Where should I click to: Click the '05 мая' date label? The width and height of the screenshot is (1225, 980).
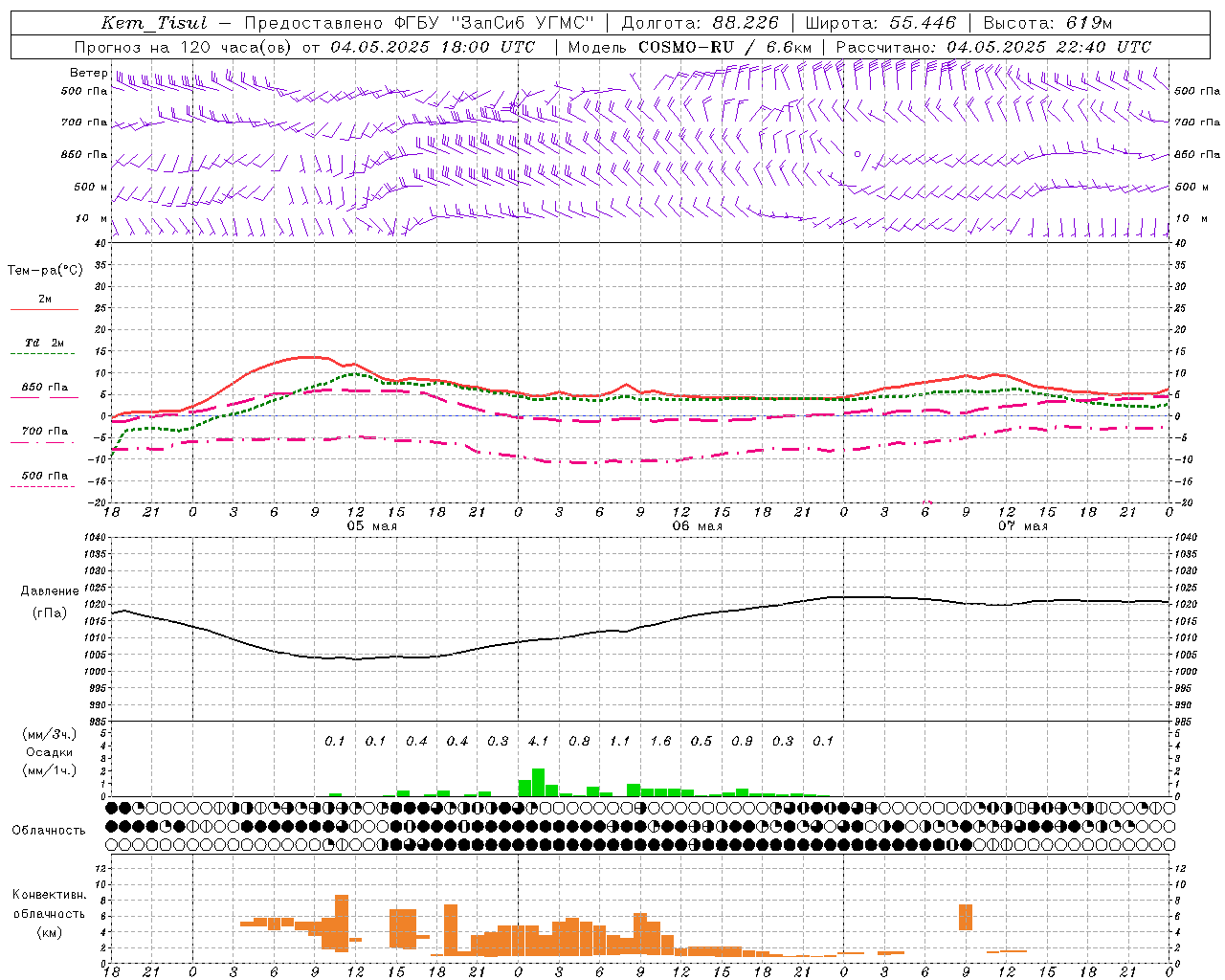pyautogui.click(x=371, y=526)
